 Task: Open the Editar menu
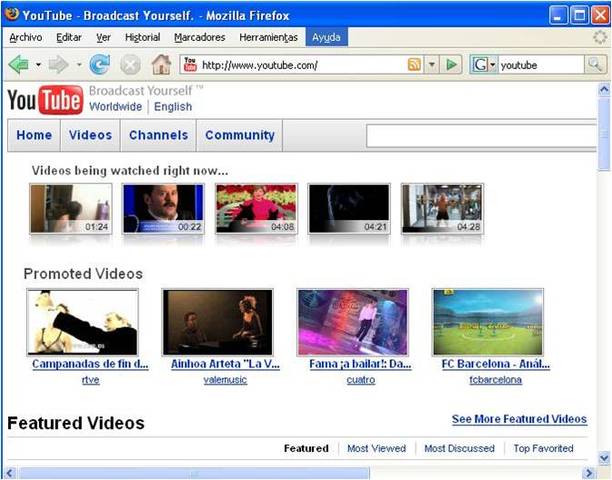click(x=69, y=37)
